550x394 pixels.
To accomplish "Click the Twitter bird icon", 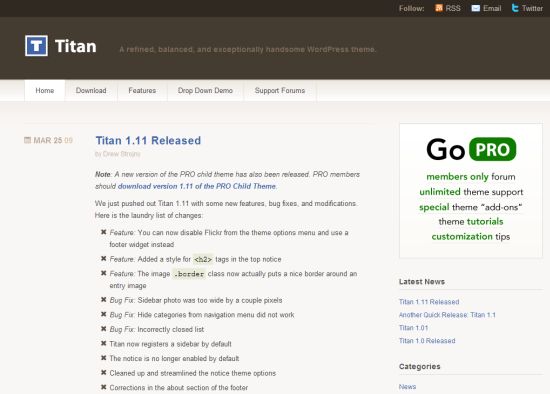I will [515, 8].
